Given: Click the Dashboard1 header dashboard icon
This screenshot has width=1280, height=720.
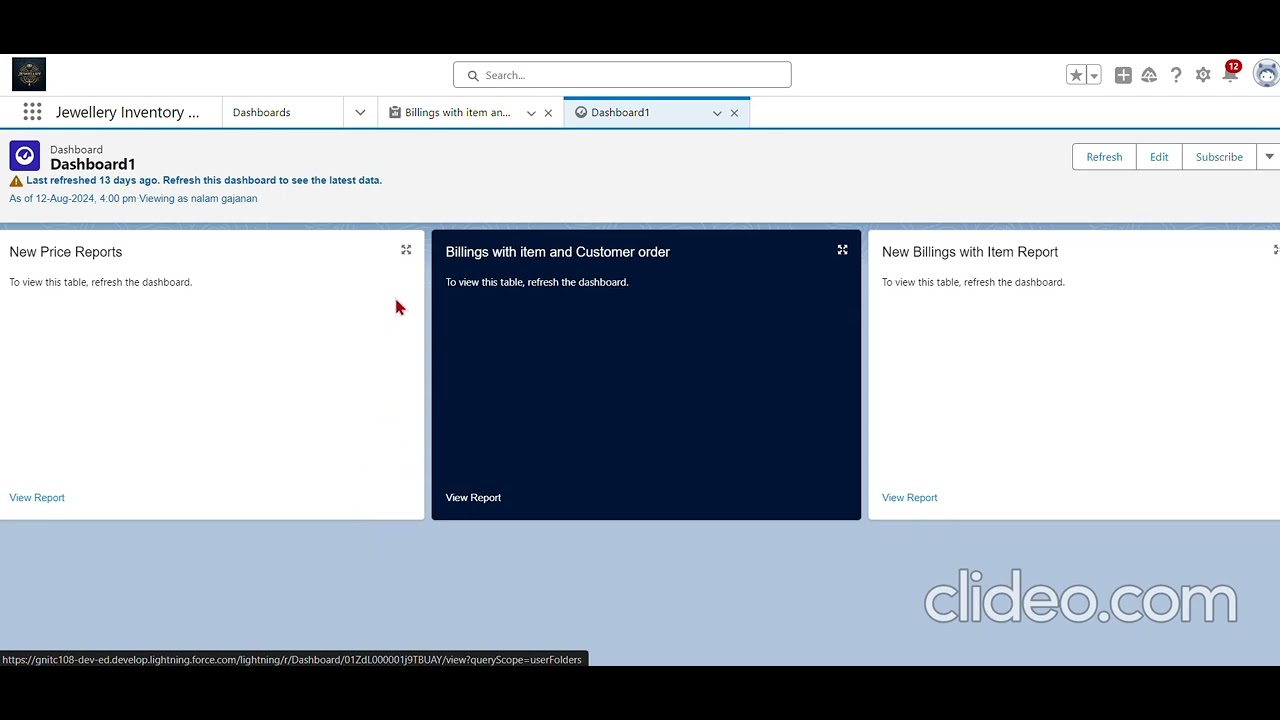Looking at the screenshot, I should [25, 156].
